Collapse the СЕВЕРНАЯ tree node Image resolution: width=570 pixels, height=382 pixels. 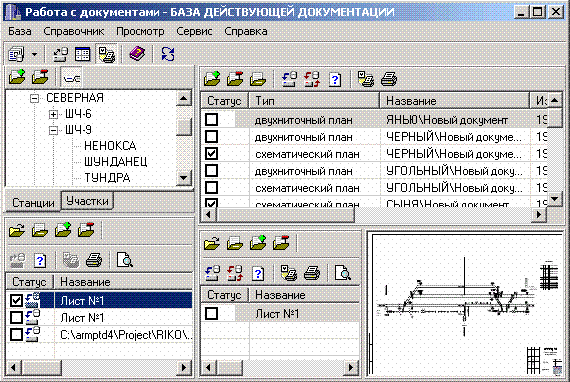pyautogui.click(x=34, y=98)
